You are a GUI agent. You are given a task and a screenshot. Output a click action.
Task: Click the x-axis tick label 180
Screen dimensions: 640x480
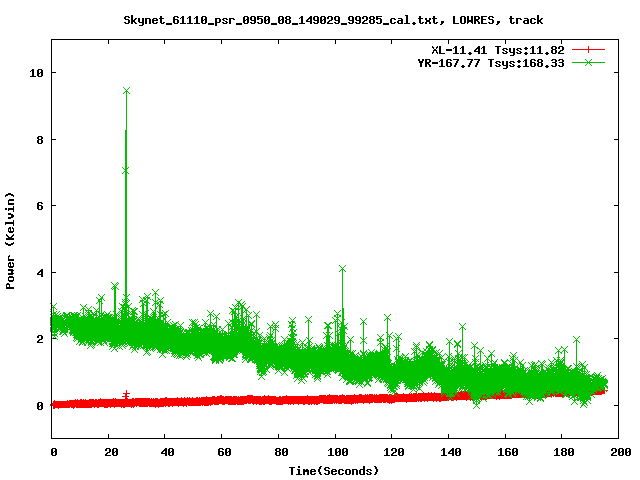[x=561, y=453]
